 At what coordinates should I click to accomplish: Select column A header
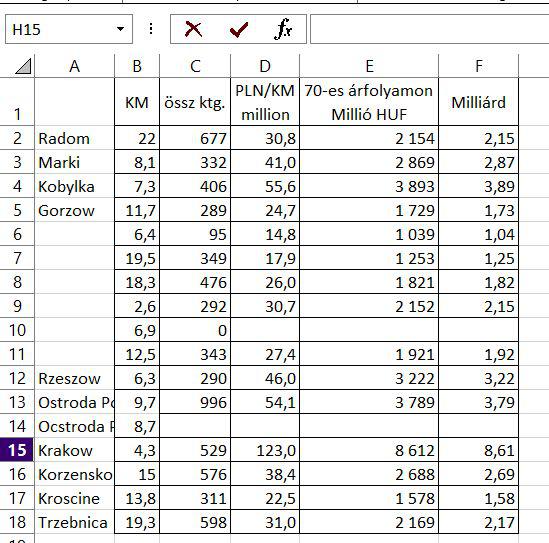[x=75, y=66]
